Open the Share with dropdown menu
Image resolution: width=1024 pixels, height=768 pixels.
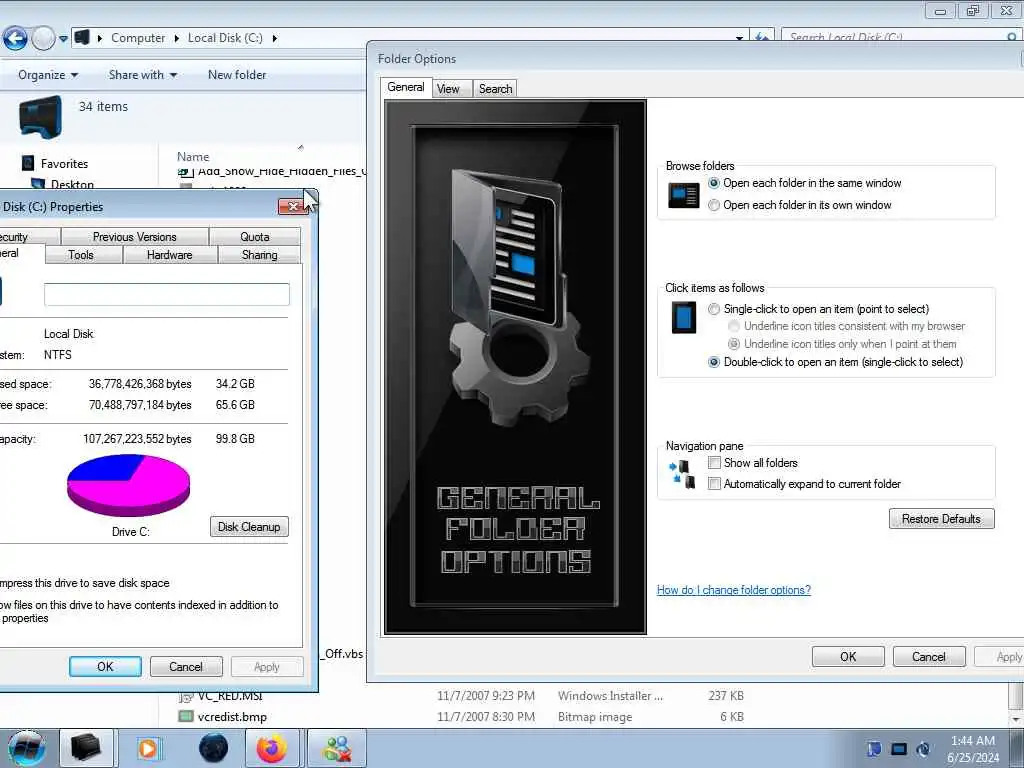pos(143,75)
